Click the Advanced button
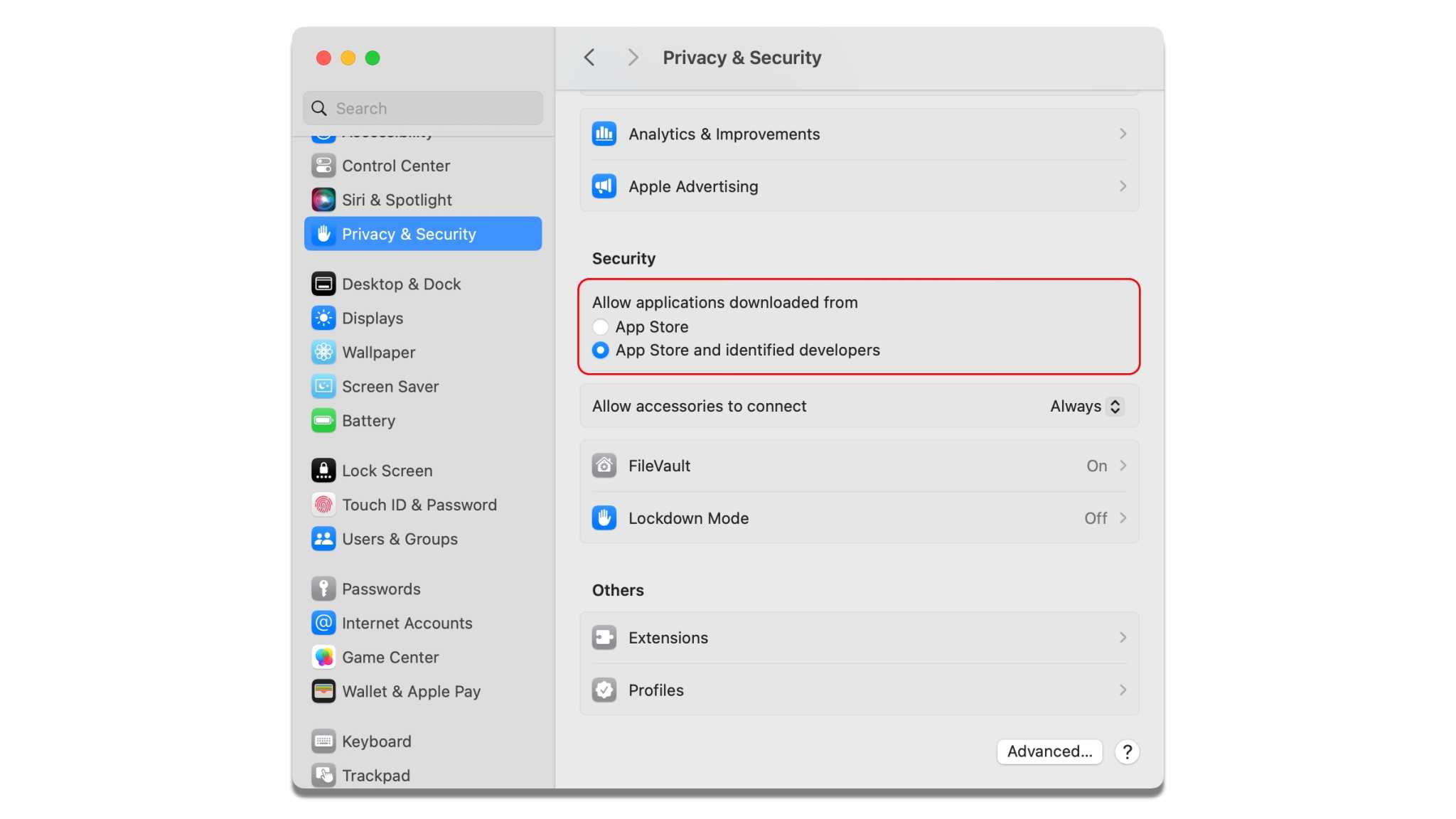This screenshot has width=1456, height=819. pyautogui.click(x=1050, y=751)
